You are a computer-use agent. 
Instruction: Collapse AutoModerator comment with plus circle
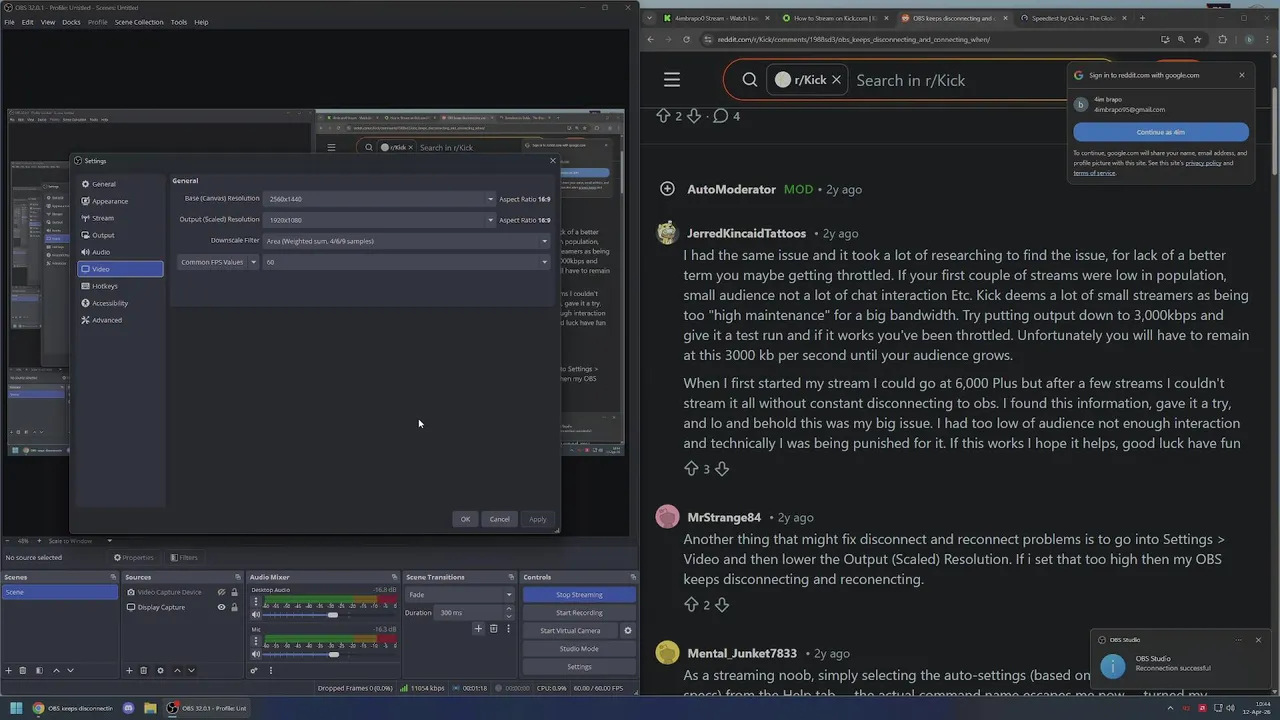(x=667, y=189)
